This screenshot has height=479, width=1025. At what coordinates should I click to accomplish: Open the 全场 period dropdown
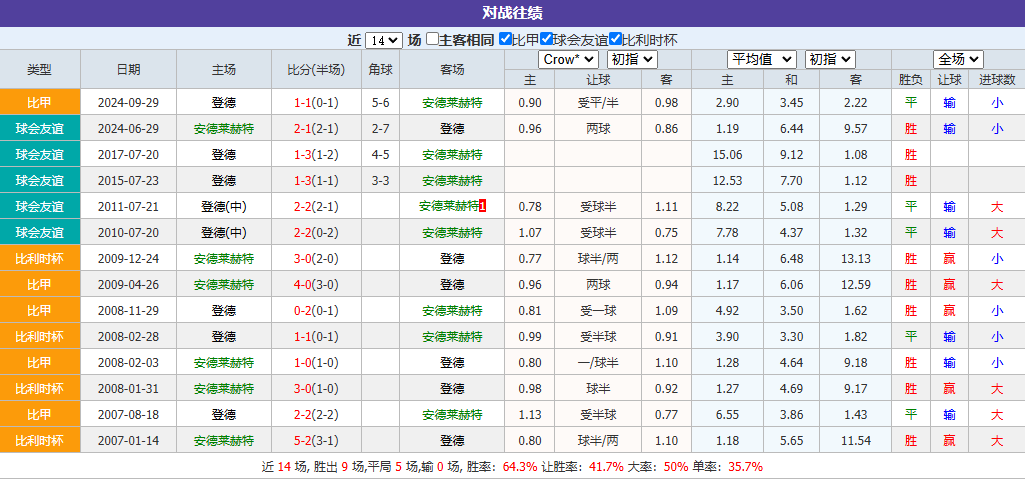958,59
